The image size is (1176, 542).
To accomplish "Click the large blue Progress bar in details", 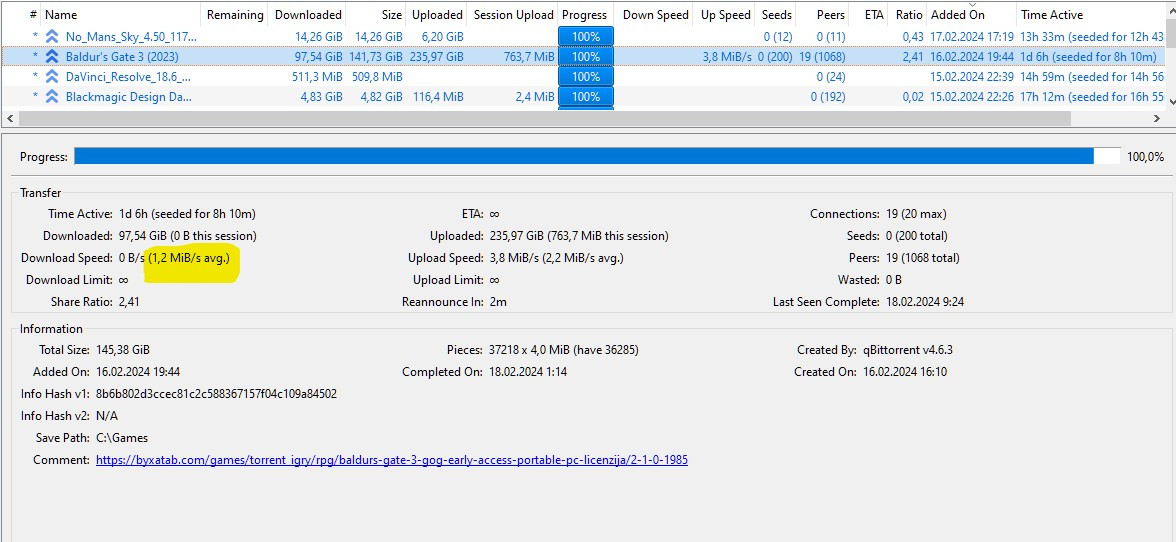I will (584, 156).
